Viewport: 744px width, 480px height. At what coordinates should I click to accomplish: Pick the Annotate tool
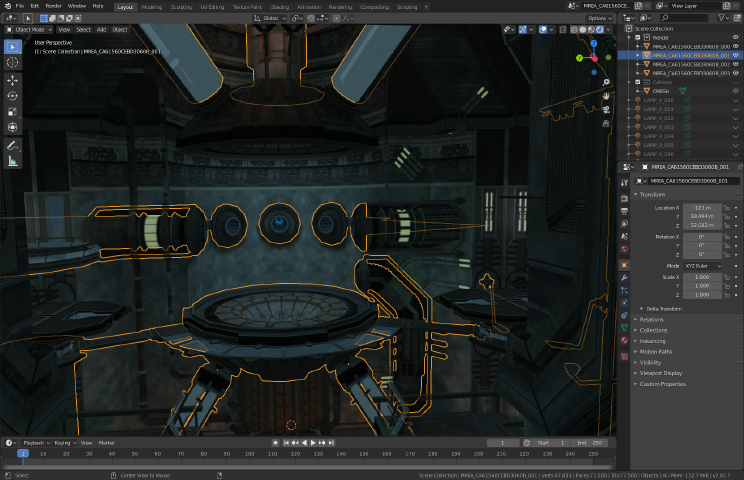[13, 144]
